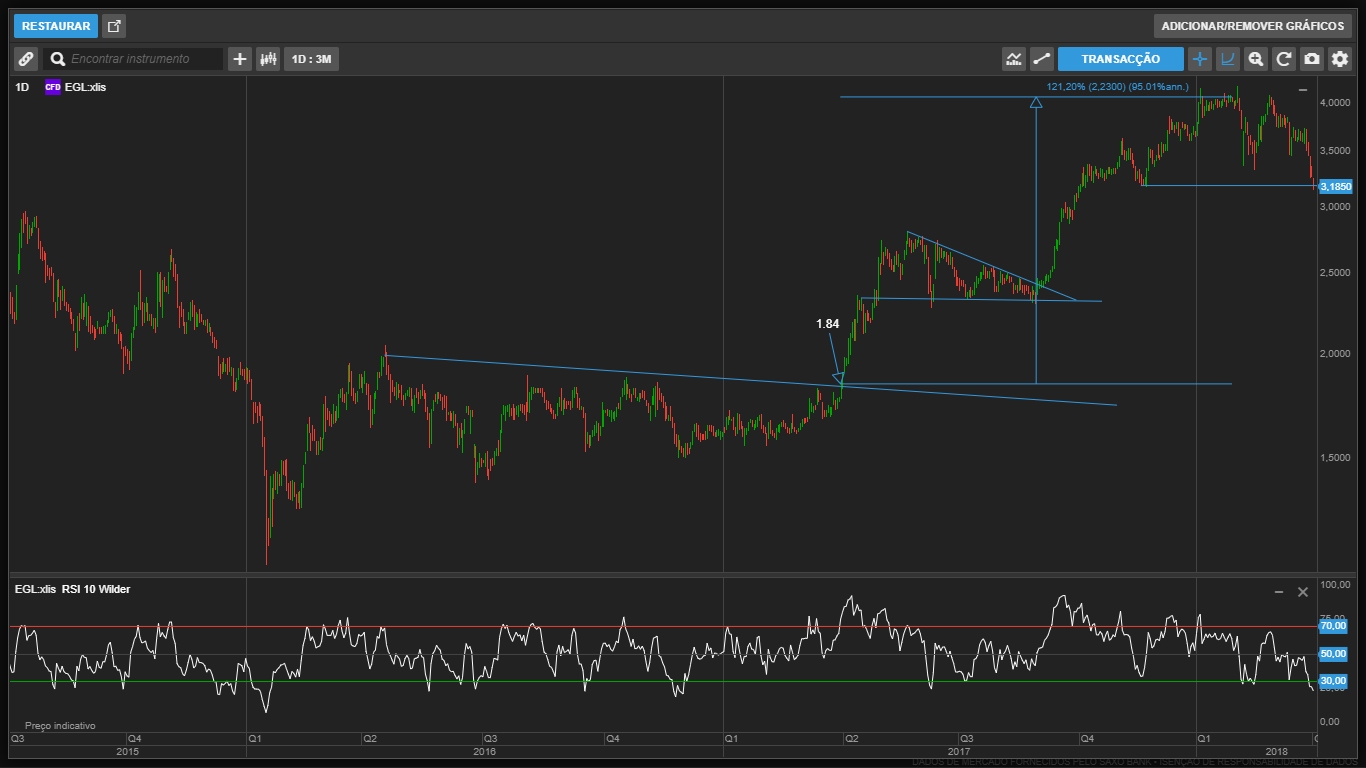Collapse the RSI 10 Wilder panel
1366x768 pixels.
coord(1279,592)
